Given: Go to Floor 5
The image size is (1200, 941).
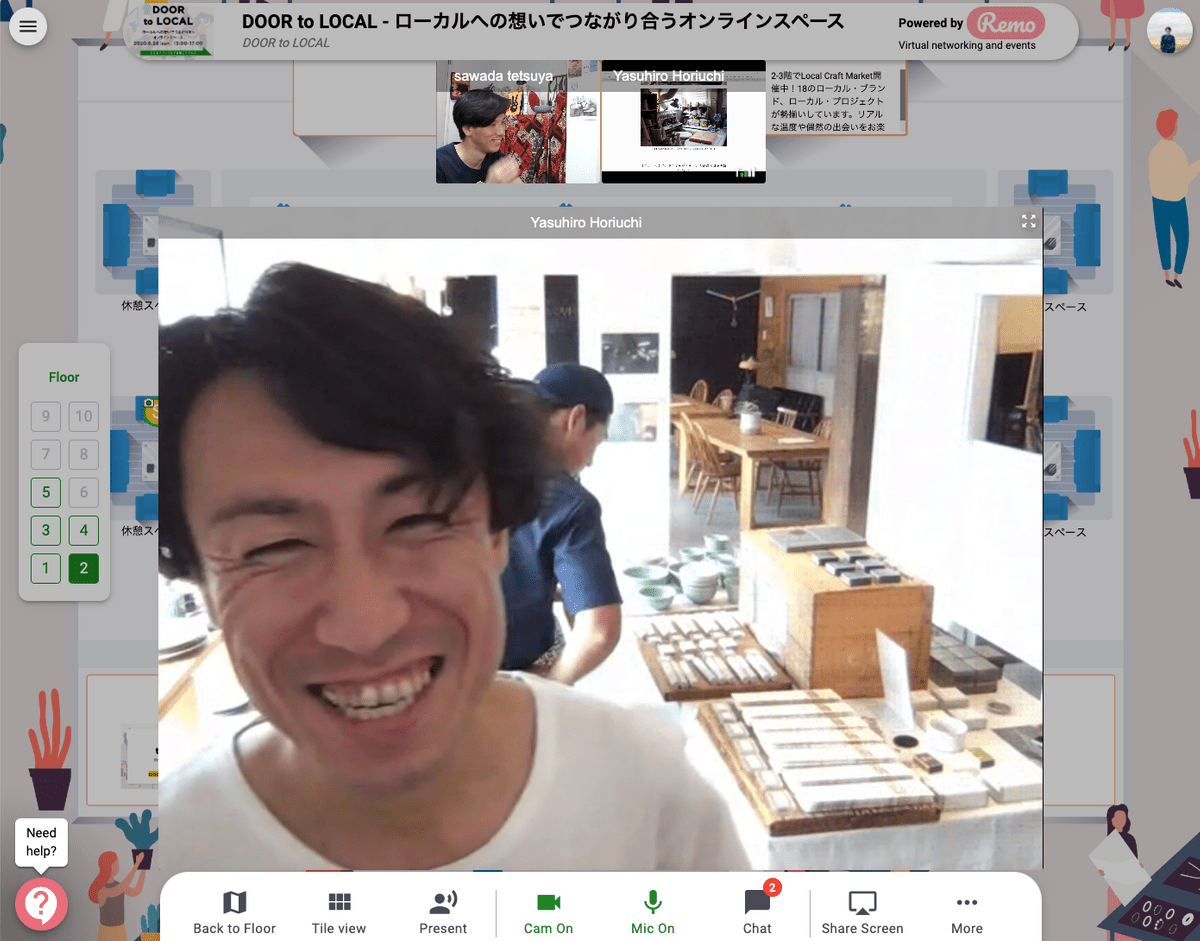Looking at the screenshot, I should (45, 492).
